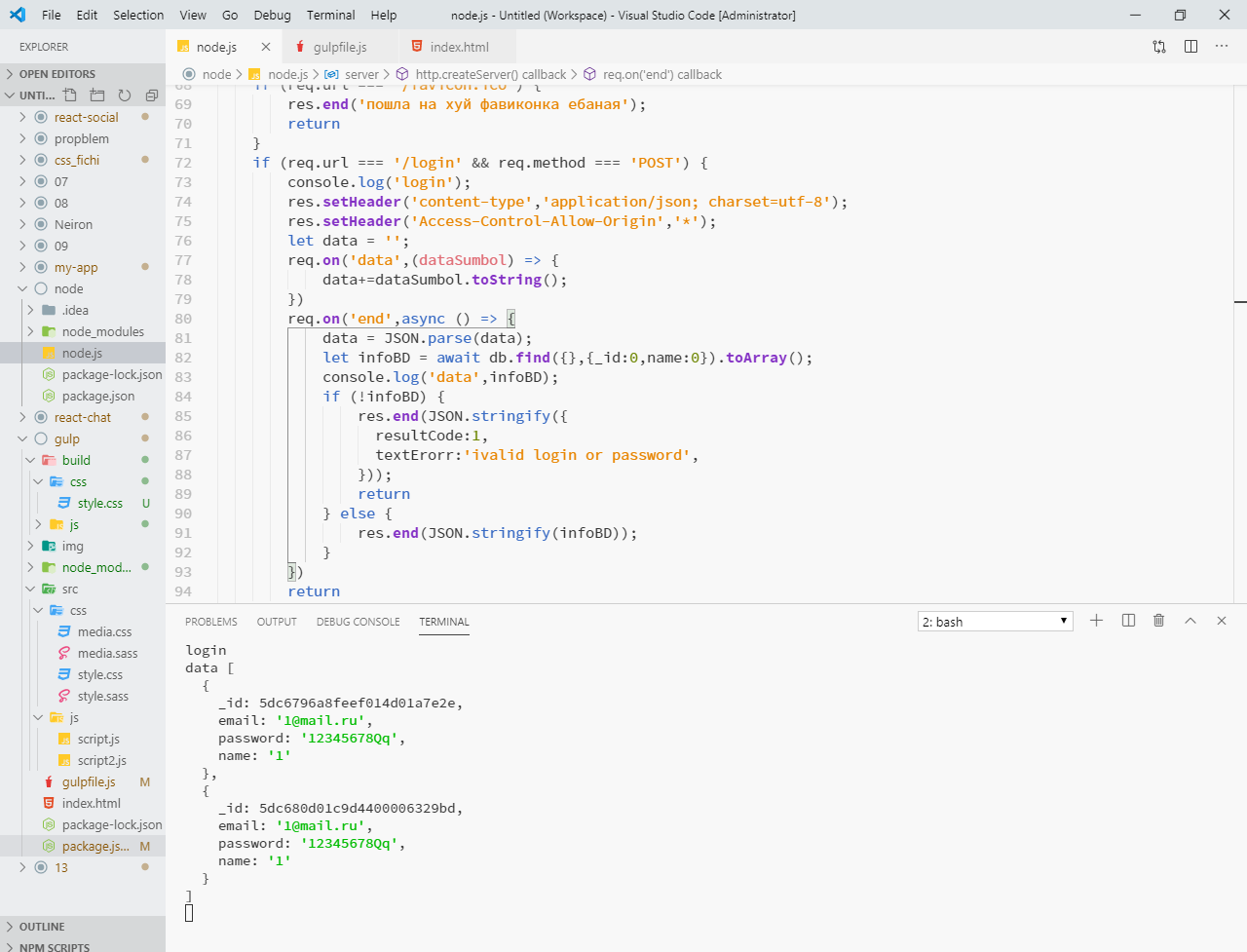Viewport: 1247px width, 952px height.
Task: Open the Debug menu
Action: 272,15
